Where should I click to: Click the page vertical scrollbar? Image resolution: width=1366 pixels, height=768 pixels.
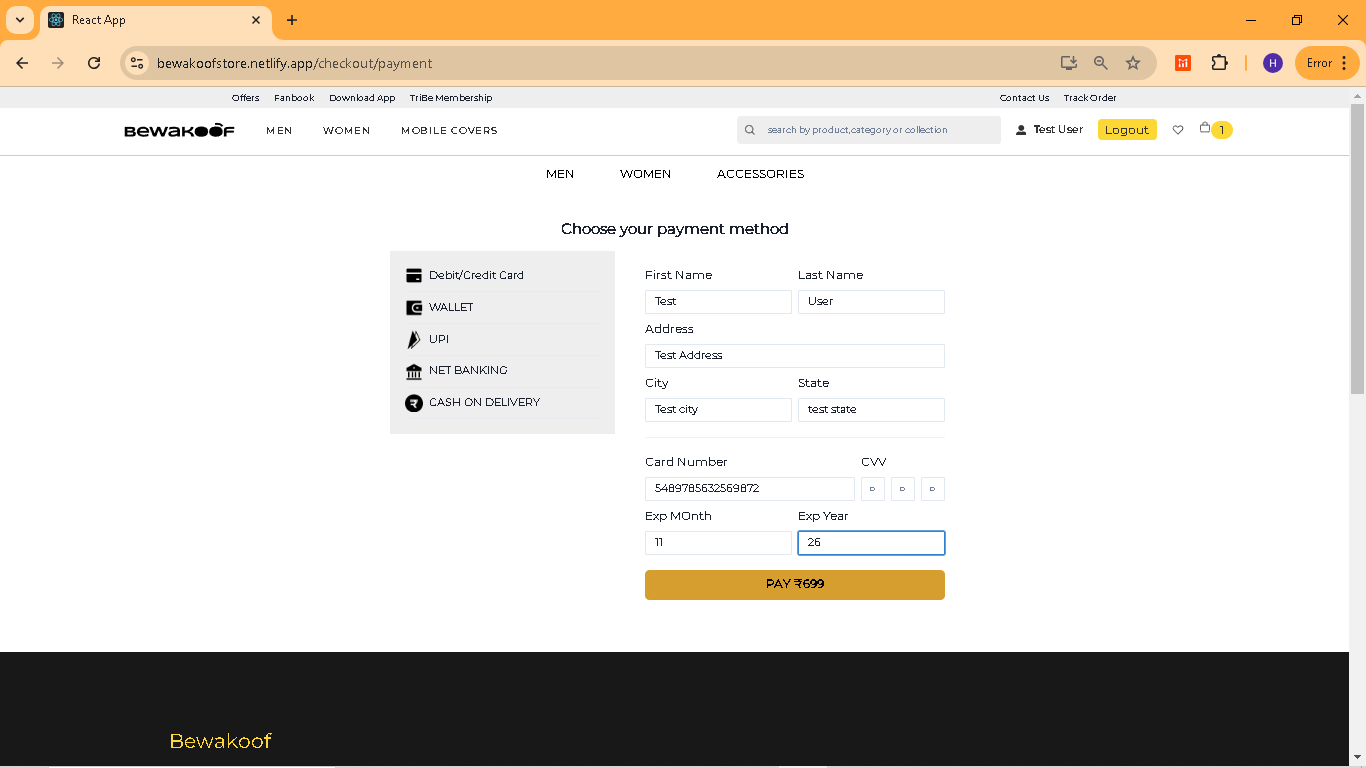tap(1357, 248)
